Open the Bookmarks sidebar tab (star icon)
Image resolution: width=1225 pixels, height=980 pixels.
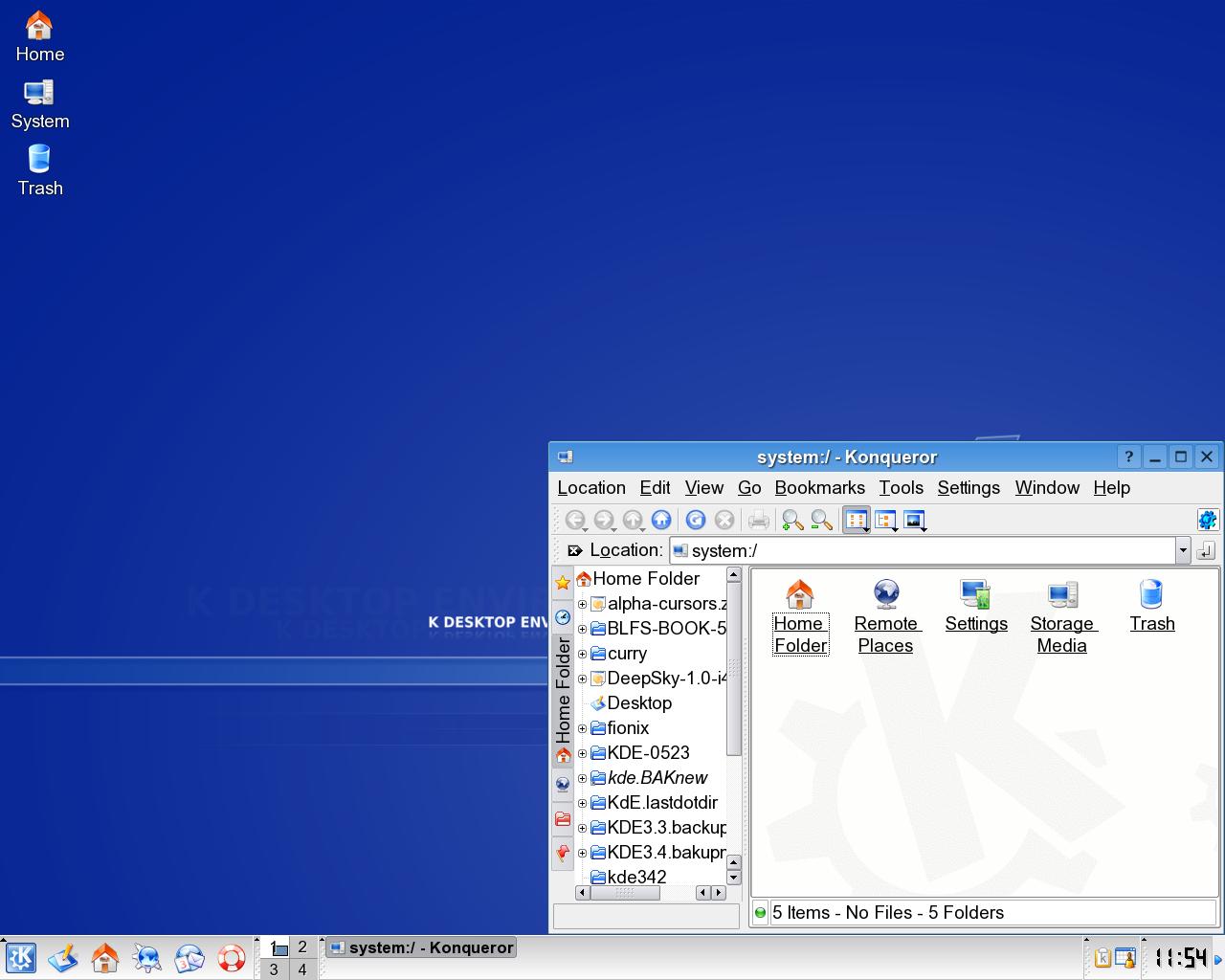pyautogui.click(x=563, y=583)
